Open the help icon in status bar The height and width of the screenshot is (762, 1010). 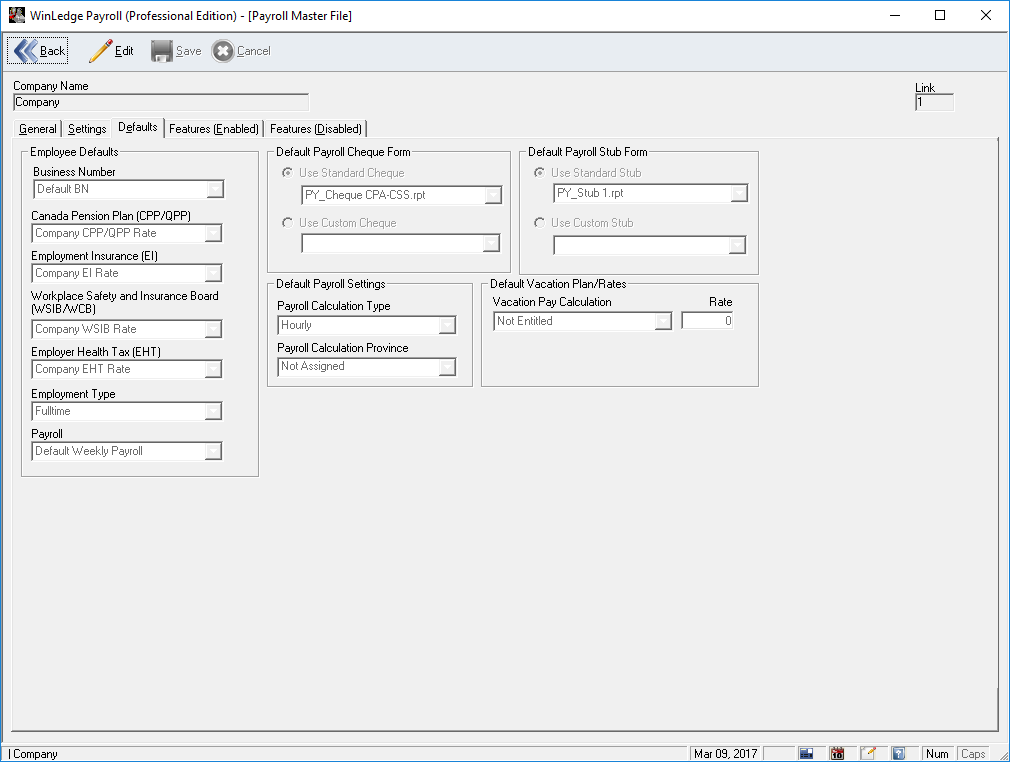pyautogui.click(x=899, y=754)
